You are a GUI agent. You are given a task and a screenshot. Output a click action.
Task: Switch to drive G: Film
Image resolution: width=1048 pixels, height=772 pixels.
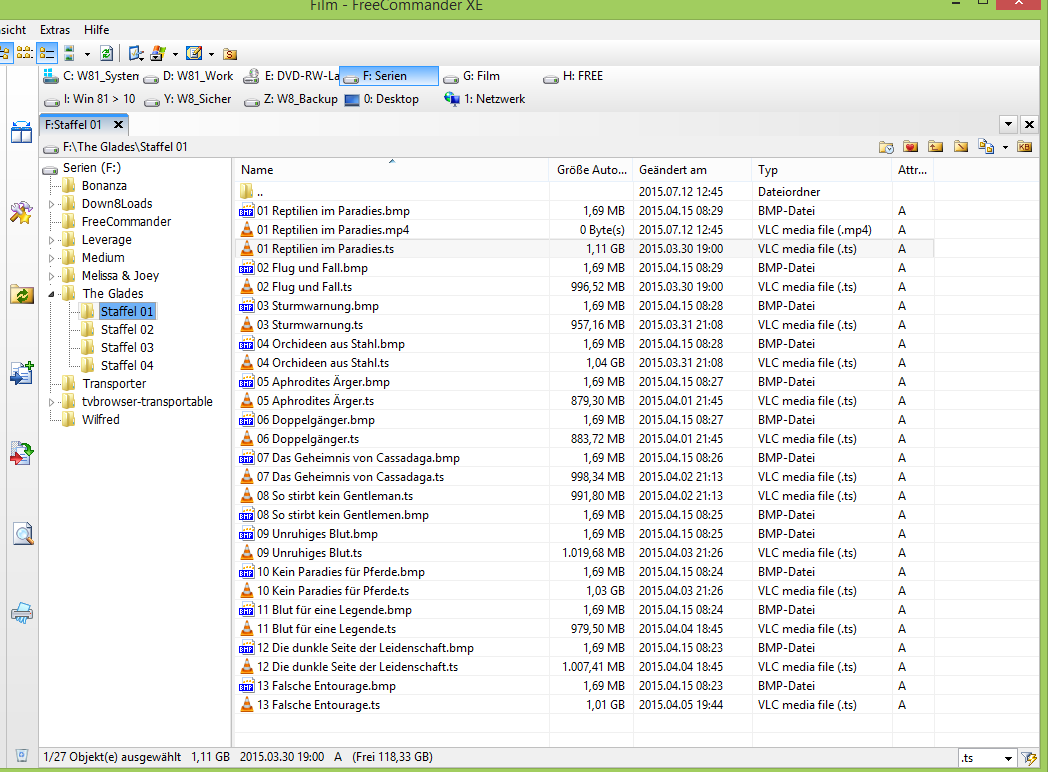click(x=472, y=76)
